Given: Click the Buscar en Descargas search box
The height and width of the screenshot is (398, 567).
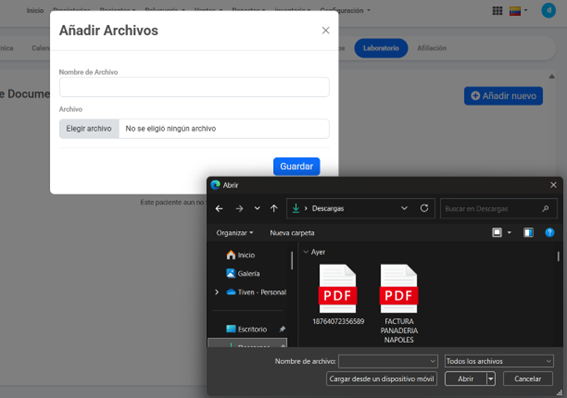Looking at the screenshot, I should coord(498,209).
